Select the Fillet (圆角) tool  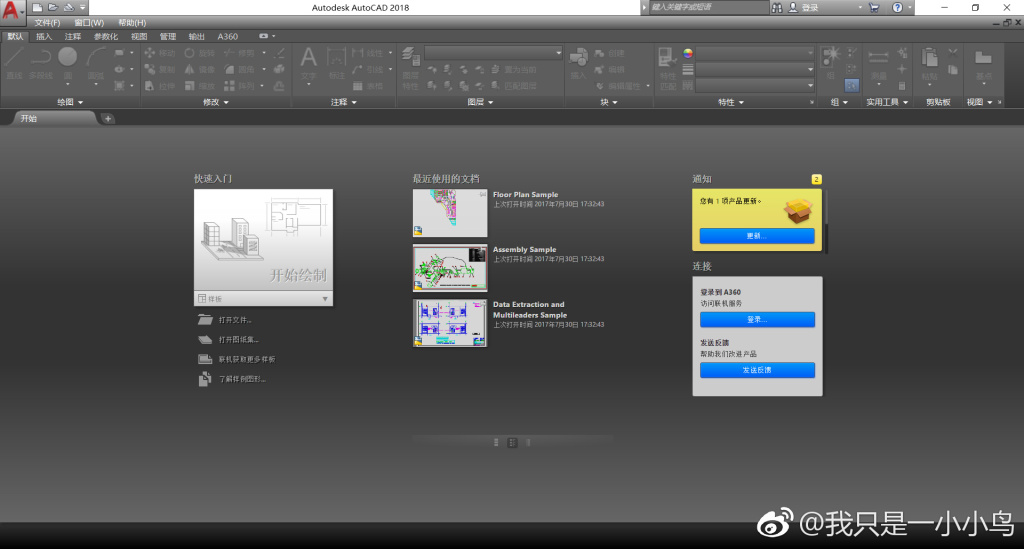[x=239, y=69]
